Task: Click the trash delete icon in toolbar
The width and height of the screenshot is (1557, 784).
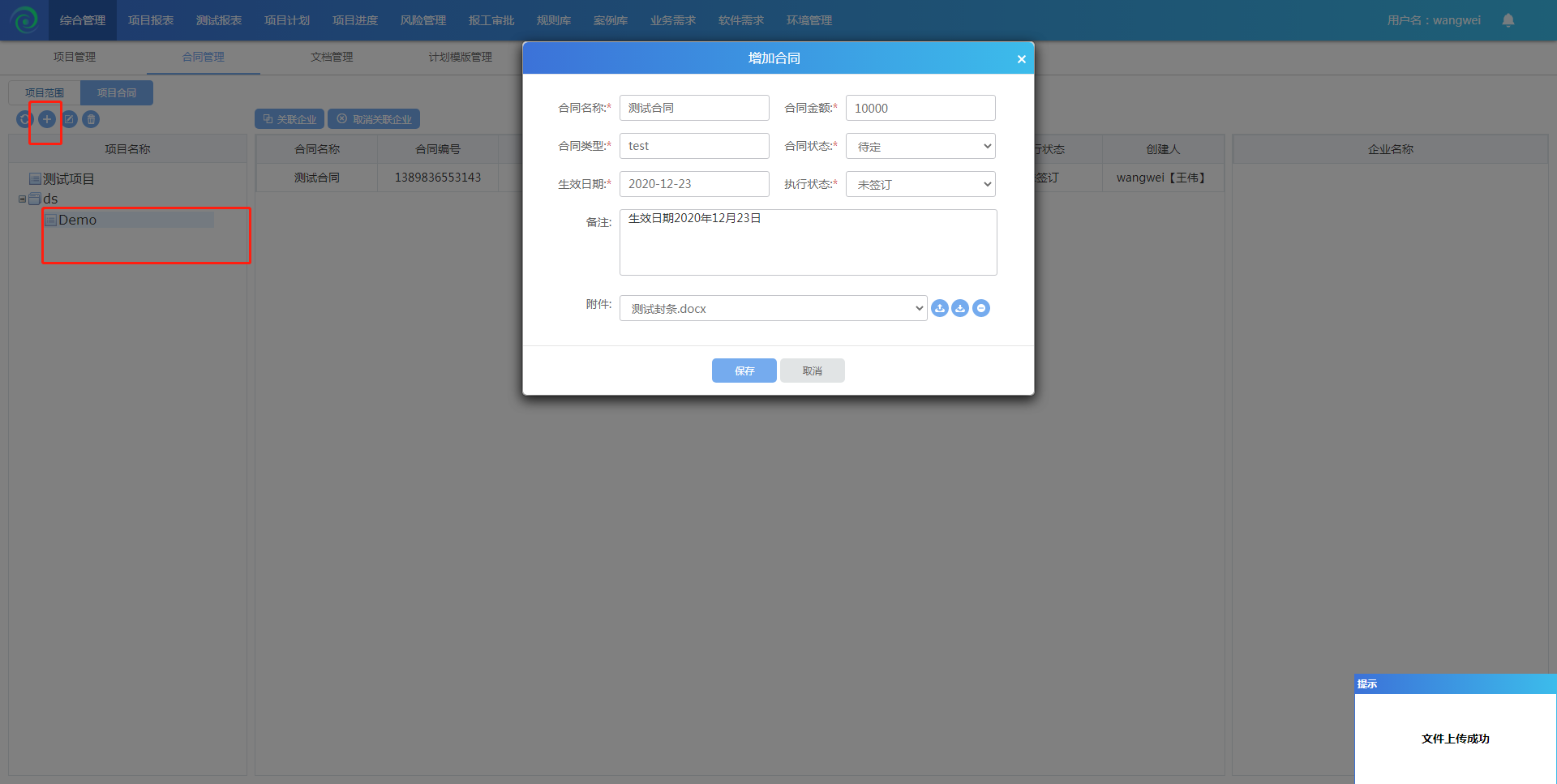Action: [x=92, y=119]
